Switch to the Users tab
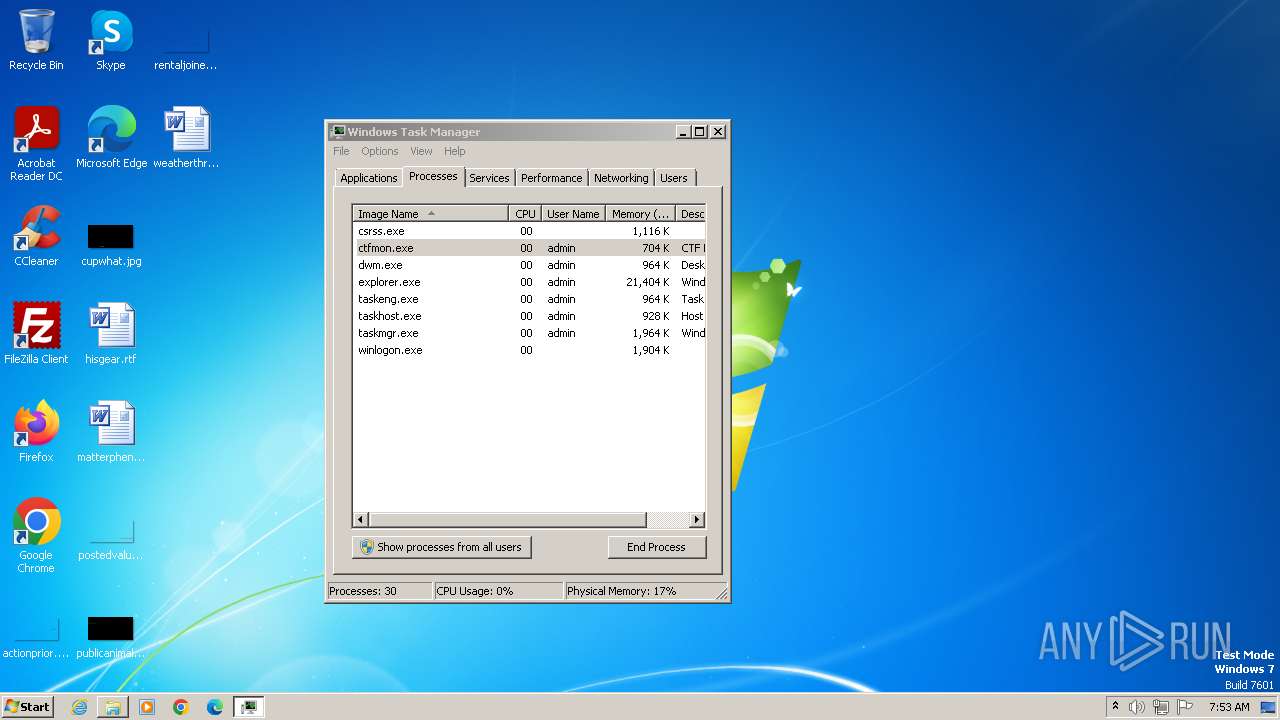The width and height of the screenshot is (1280, 720). 674,178
